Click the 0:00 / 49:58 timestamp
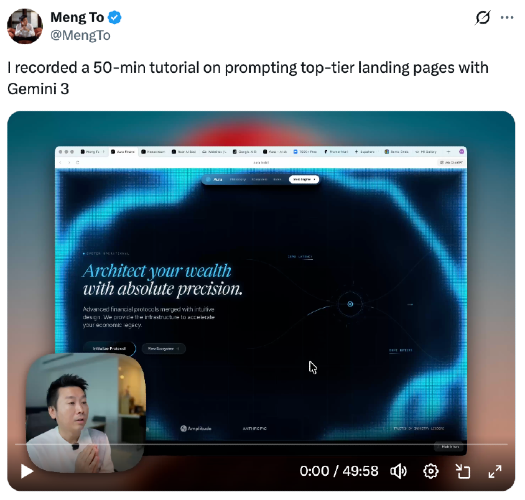The width and height of the screenshot is (525, 500). 339,471
